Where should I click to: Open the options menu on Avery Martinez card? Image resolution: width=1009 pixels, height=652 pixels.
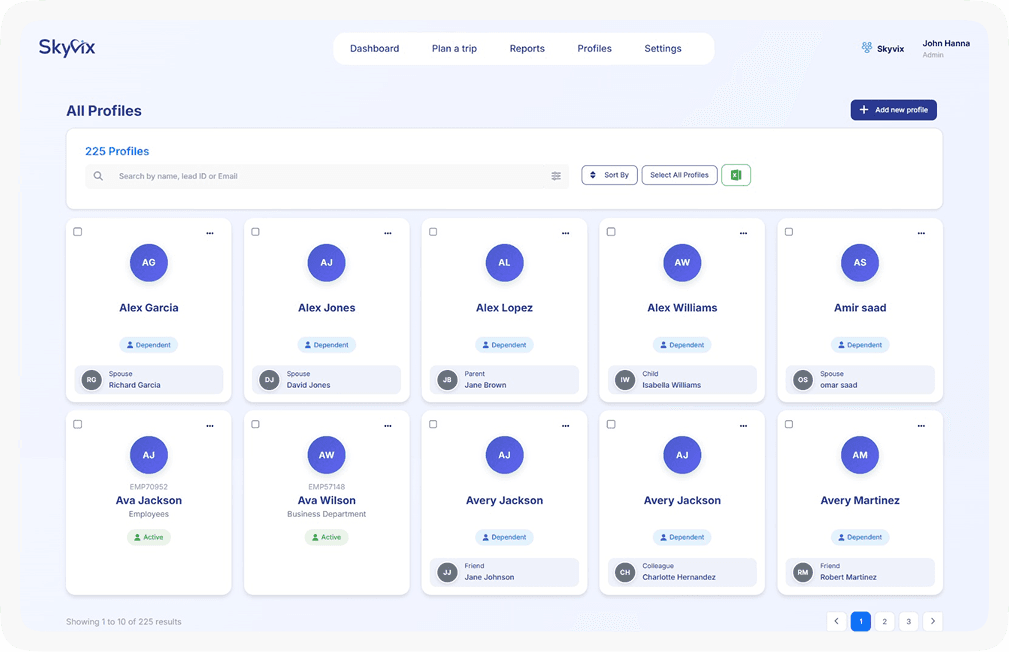tap(921, 424)
